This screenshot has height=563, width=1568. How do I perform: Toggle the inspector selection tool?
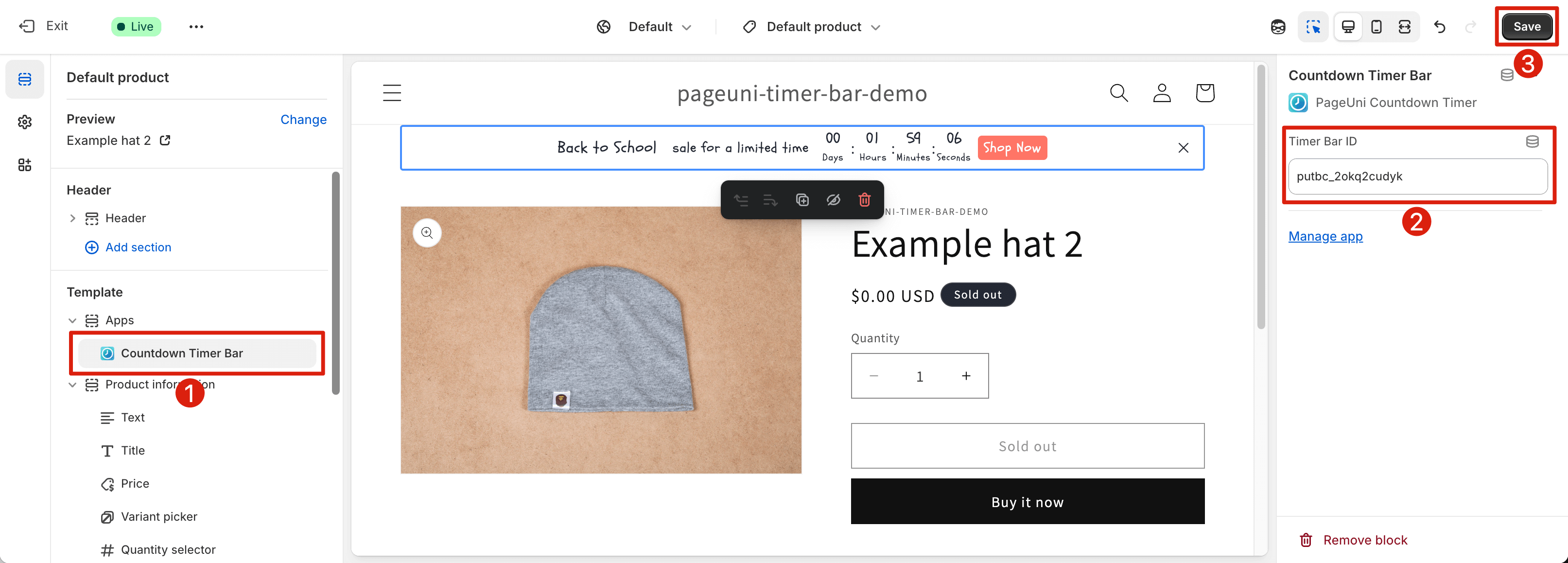click(1313, 27)
